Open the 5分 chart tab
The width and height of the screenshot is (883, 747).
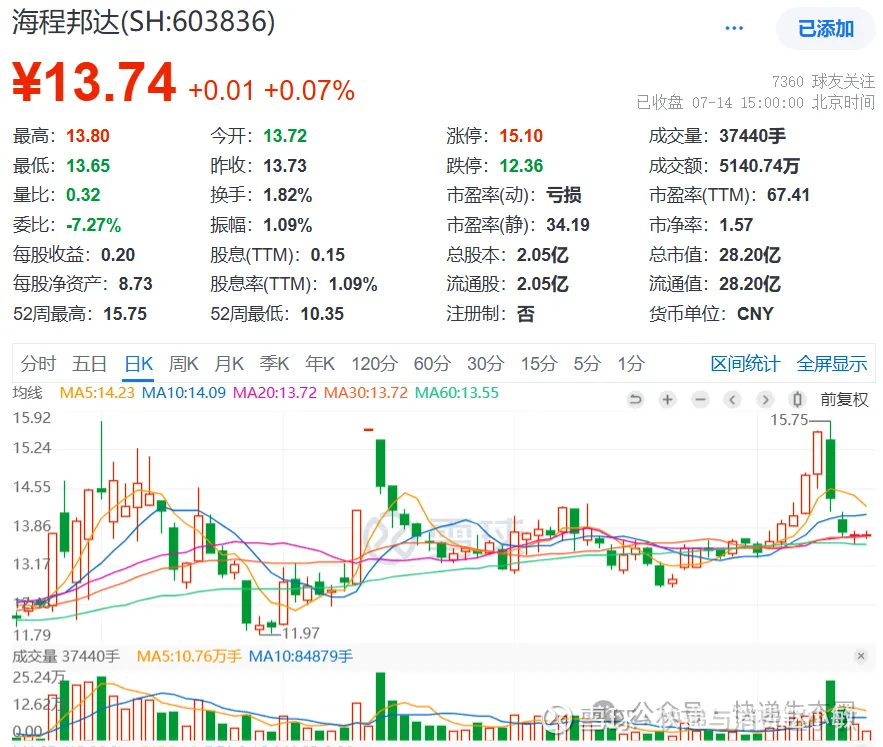tap(587, 364)
